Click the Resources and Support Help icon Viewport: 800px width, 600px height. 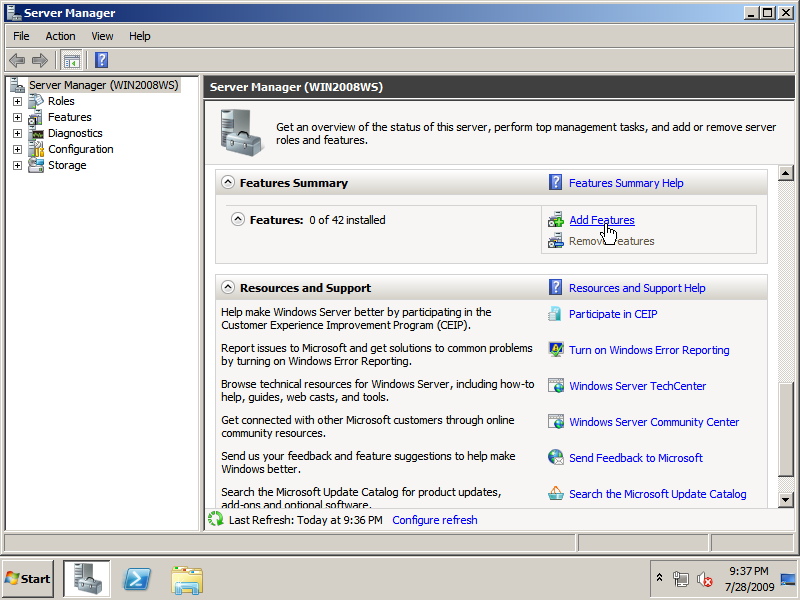555,287
